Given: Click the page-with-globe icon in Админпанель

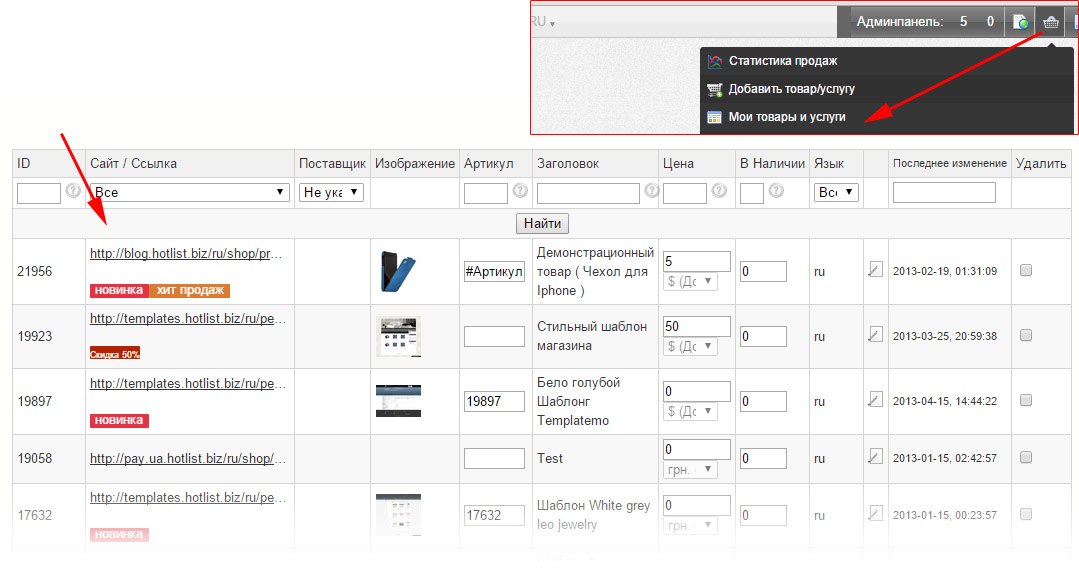Looking at the screenshot, I should [1020, 21].
